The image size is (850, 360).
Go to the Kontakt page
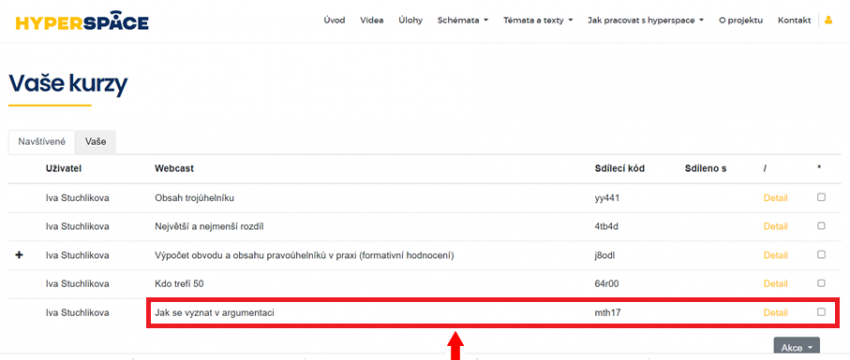click(x=794, y=21)
